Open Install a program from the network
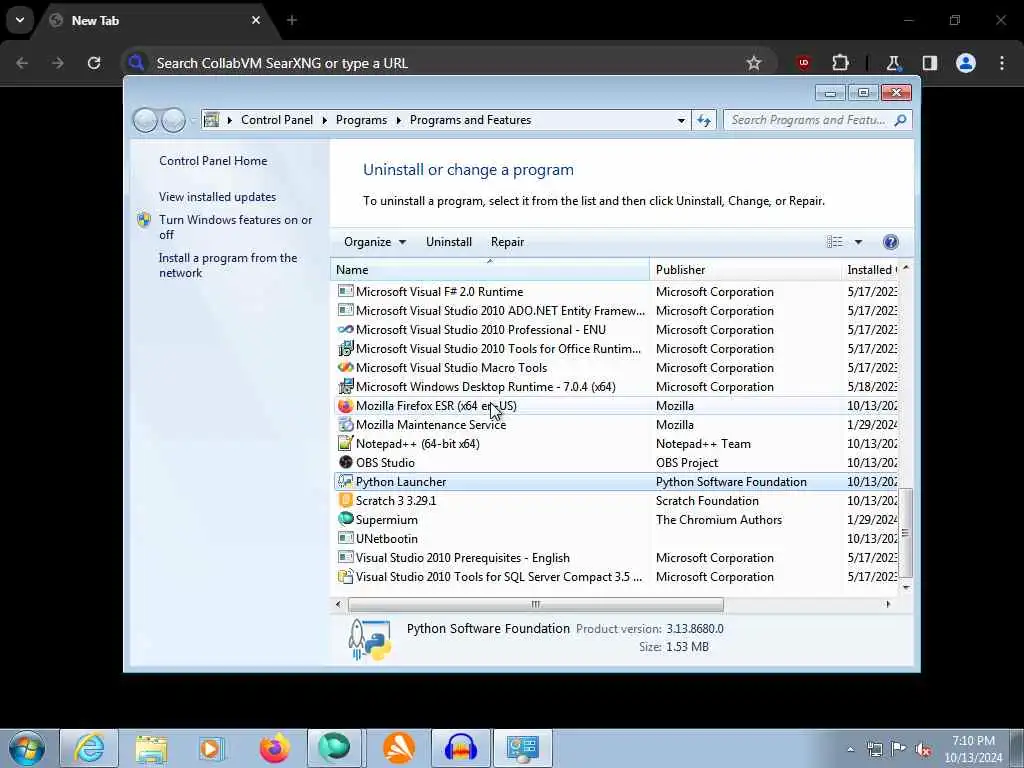This screenshot has width=1024, height=768. pyautogui.click(x=228, y=265)
